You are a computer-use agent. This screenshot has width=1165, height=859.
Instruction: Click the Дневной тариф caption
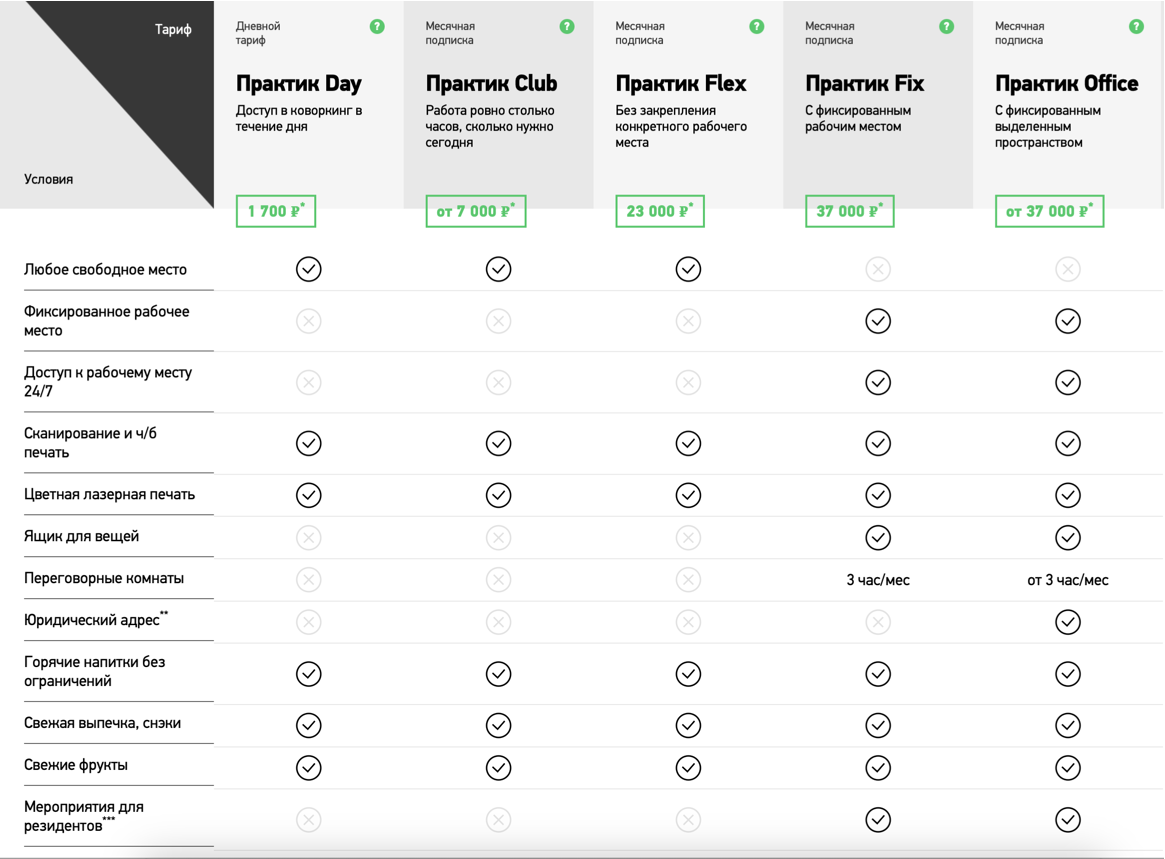point(257,33)
